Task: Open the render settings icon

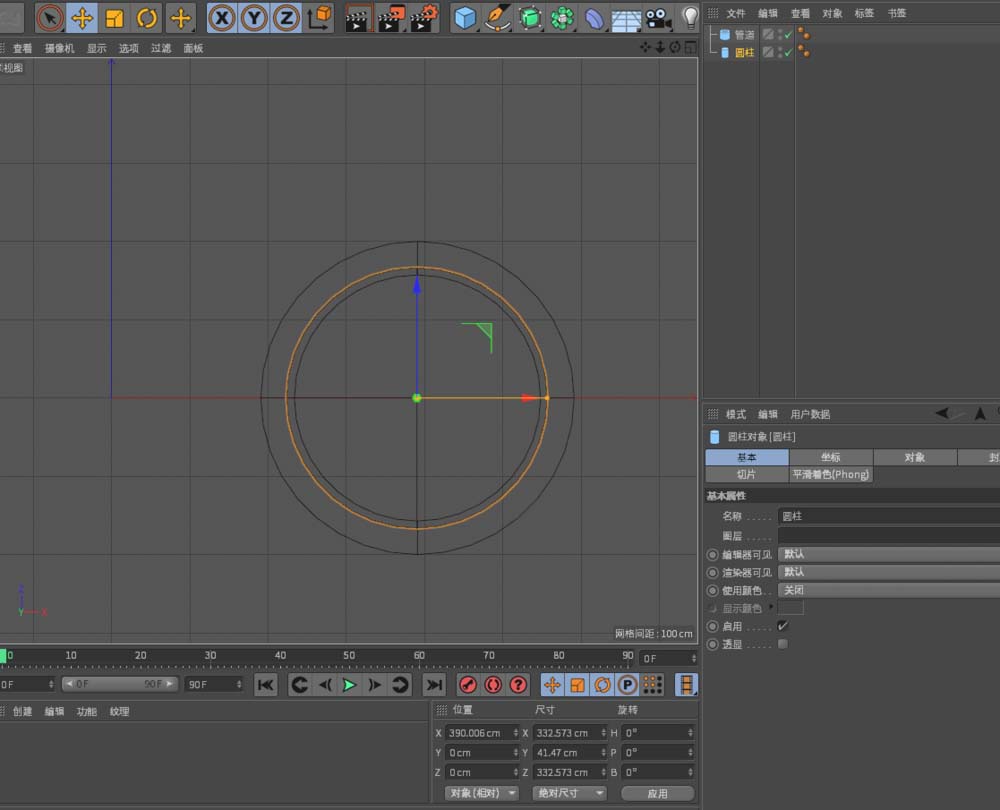Action: (424, 17)
